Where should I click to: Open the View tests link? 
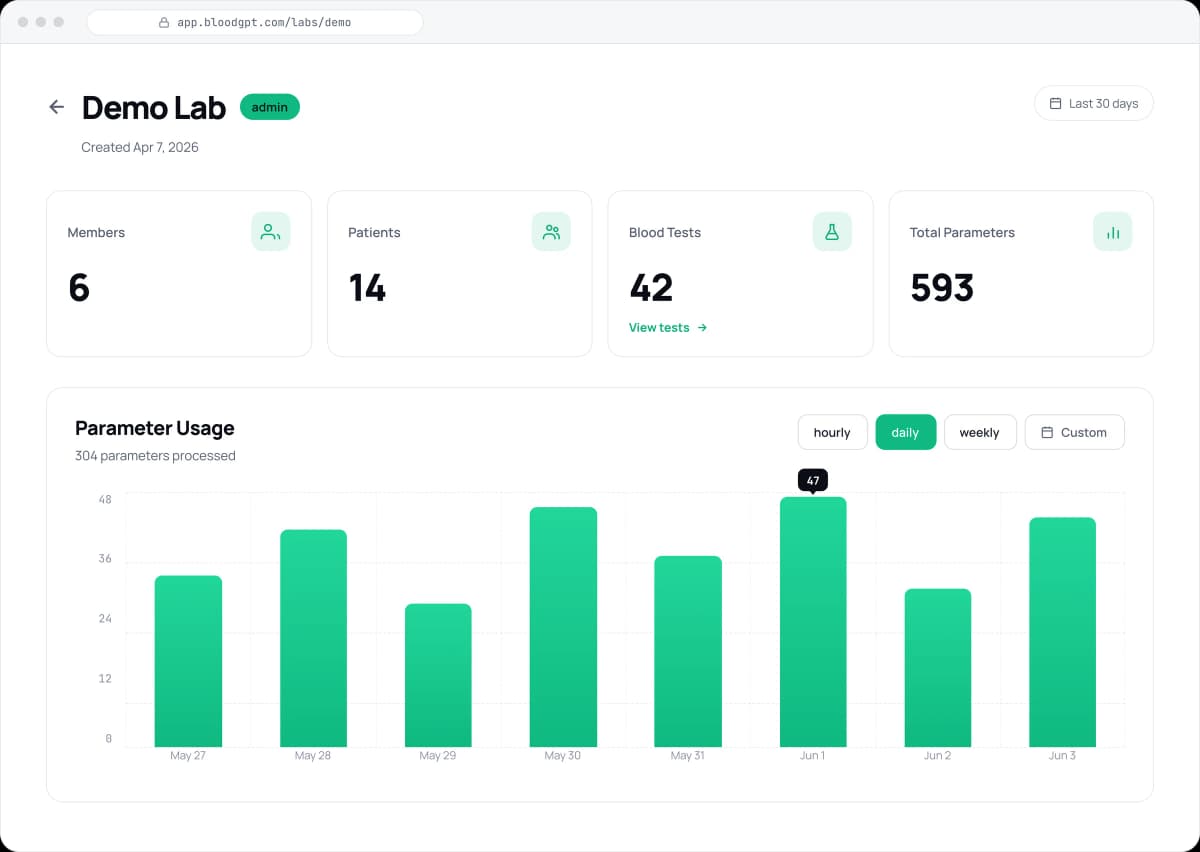(668, 327)
